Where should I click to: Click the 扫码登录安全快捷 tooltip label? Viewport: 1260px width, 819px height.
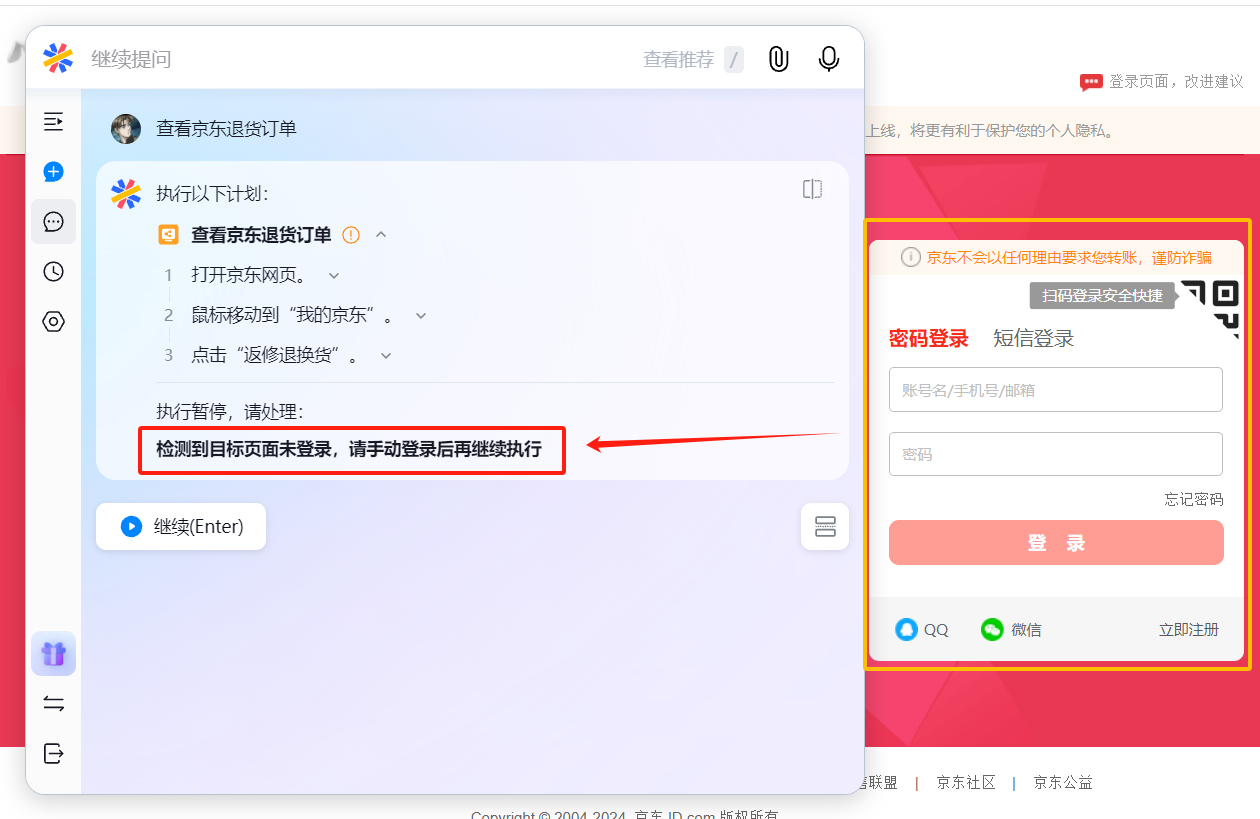pos(1102,296)
